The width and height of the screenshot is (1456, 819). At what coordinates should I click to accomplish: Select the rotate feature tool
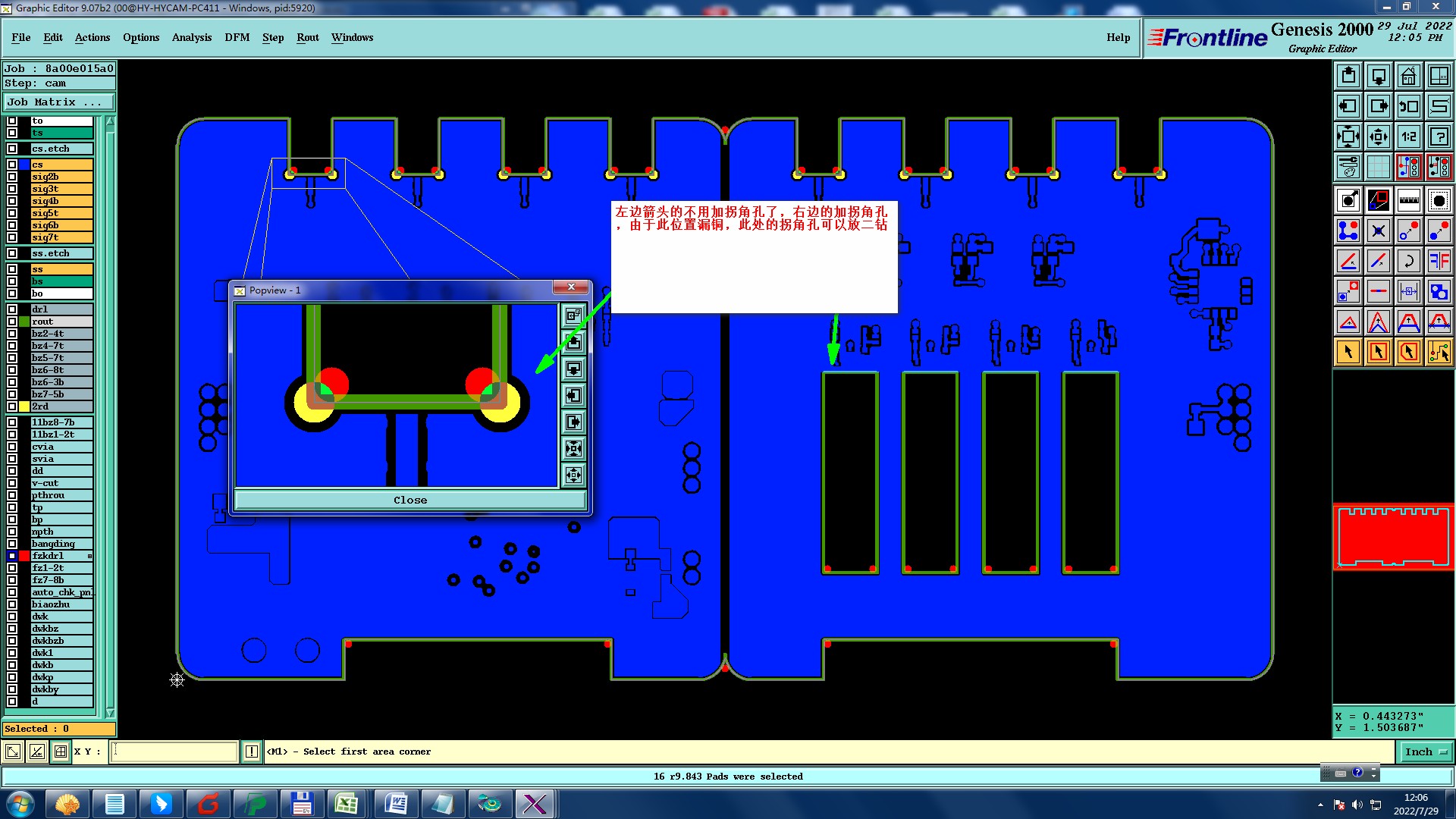tap(1408, 261)
